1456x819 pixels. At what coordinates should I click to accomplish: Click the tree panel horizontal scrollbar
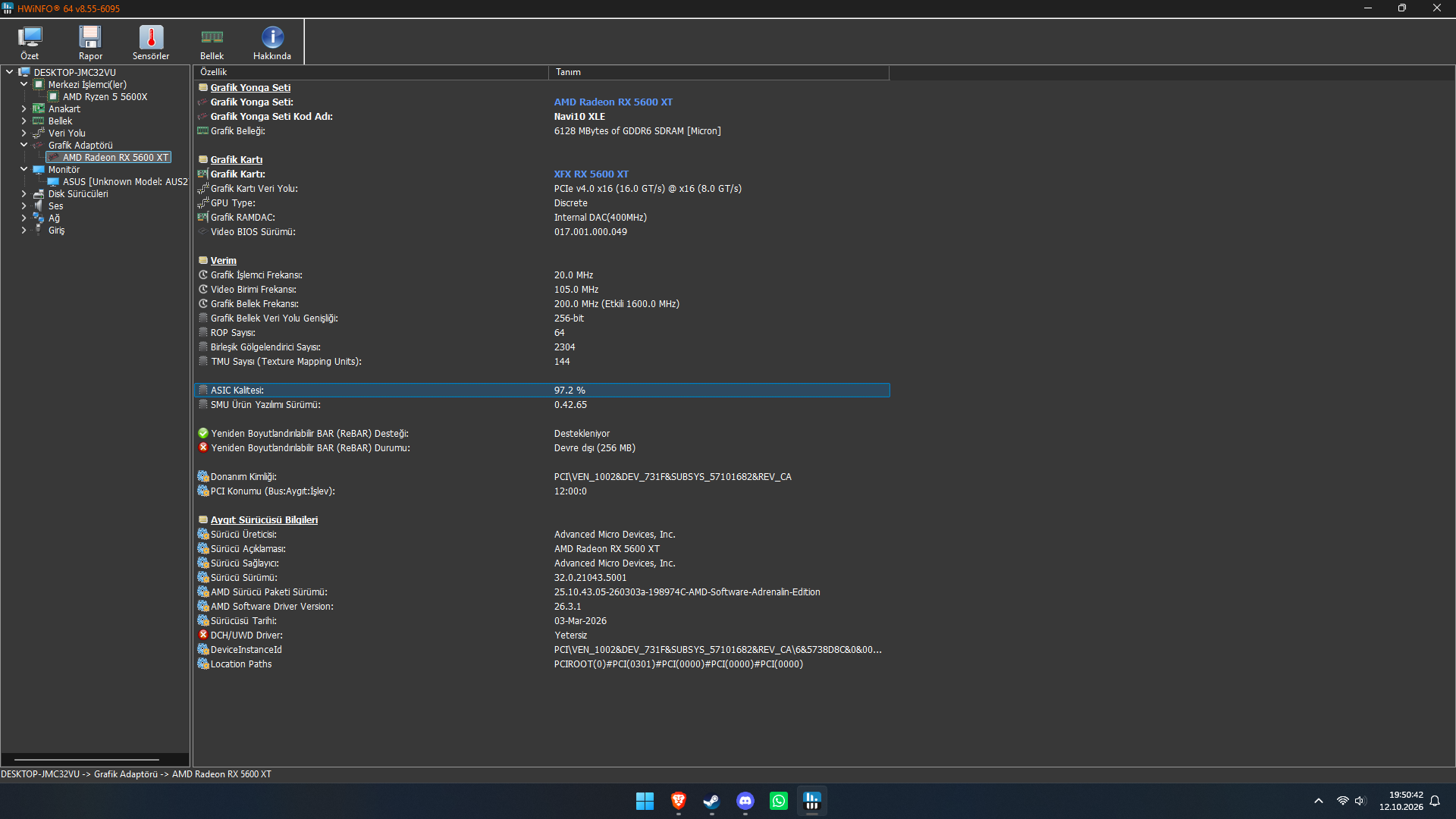tap(87, 759)
